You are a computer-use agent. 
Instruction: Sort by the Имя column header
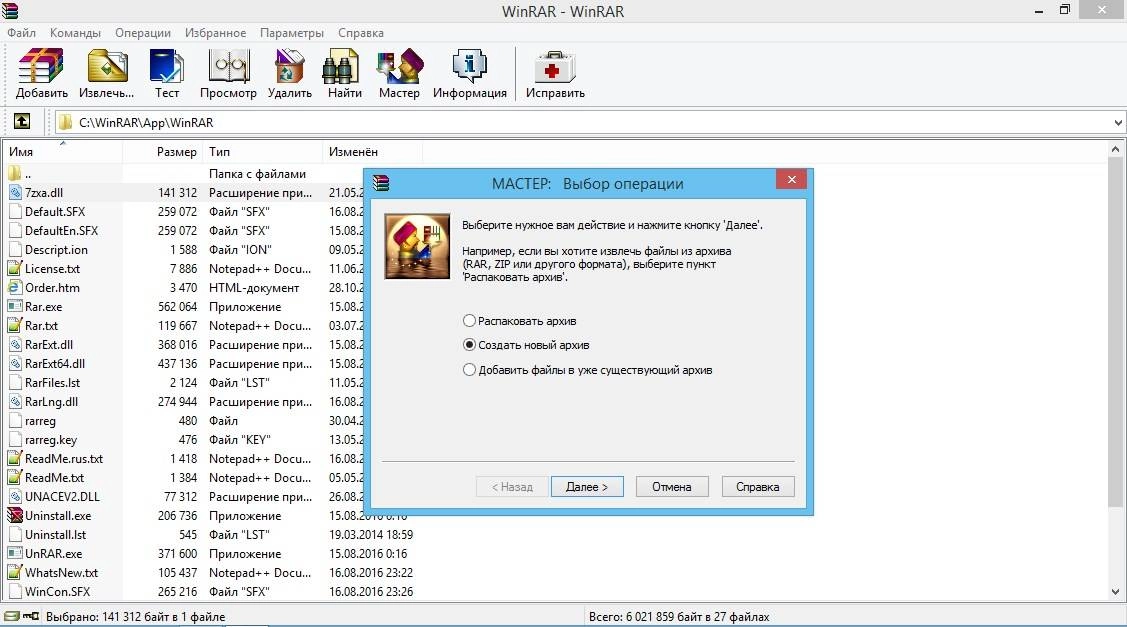(63, 152)
